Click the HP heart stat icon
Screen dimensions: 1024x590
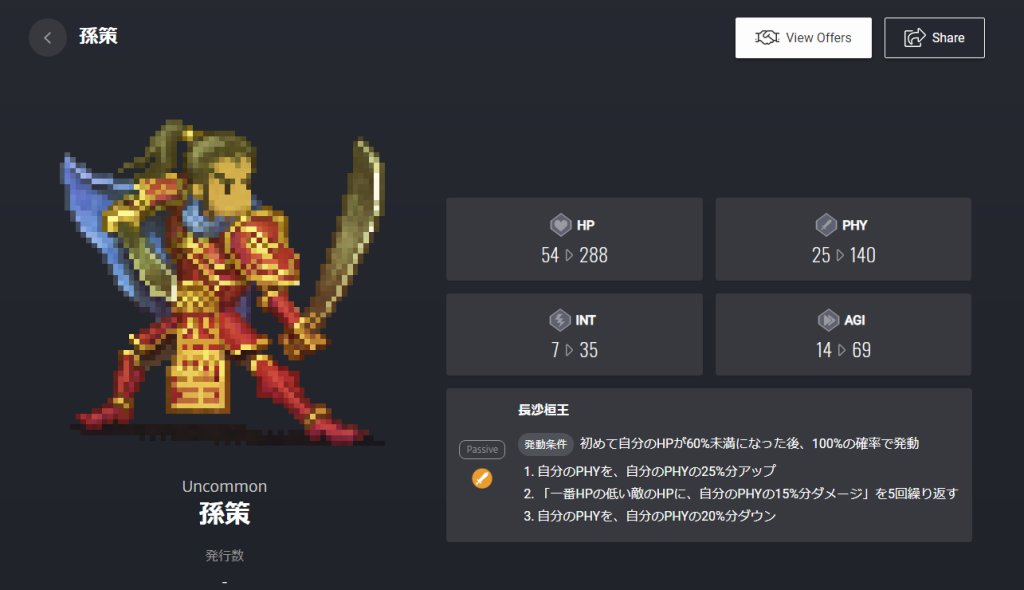pyautogui.click(x=560, y=225)
